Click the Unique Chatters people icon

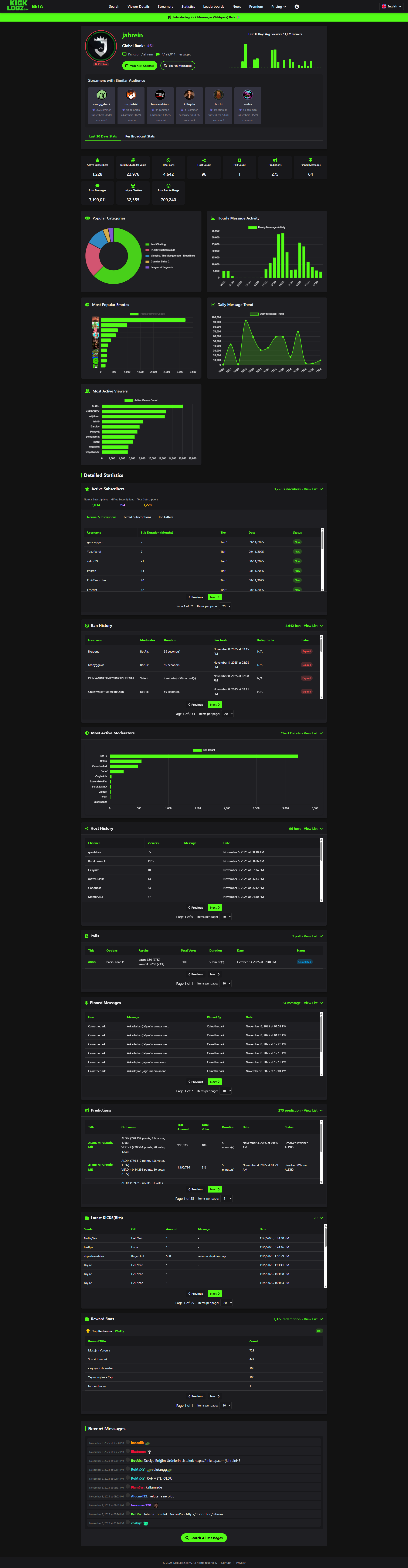click(x=133, y=186)
